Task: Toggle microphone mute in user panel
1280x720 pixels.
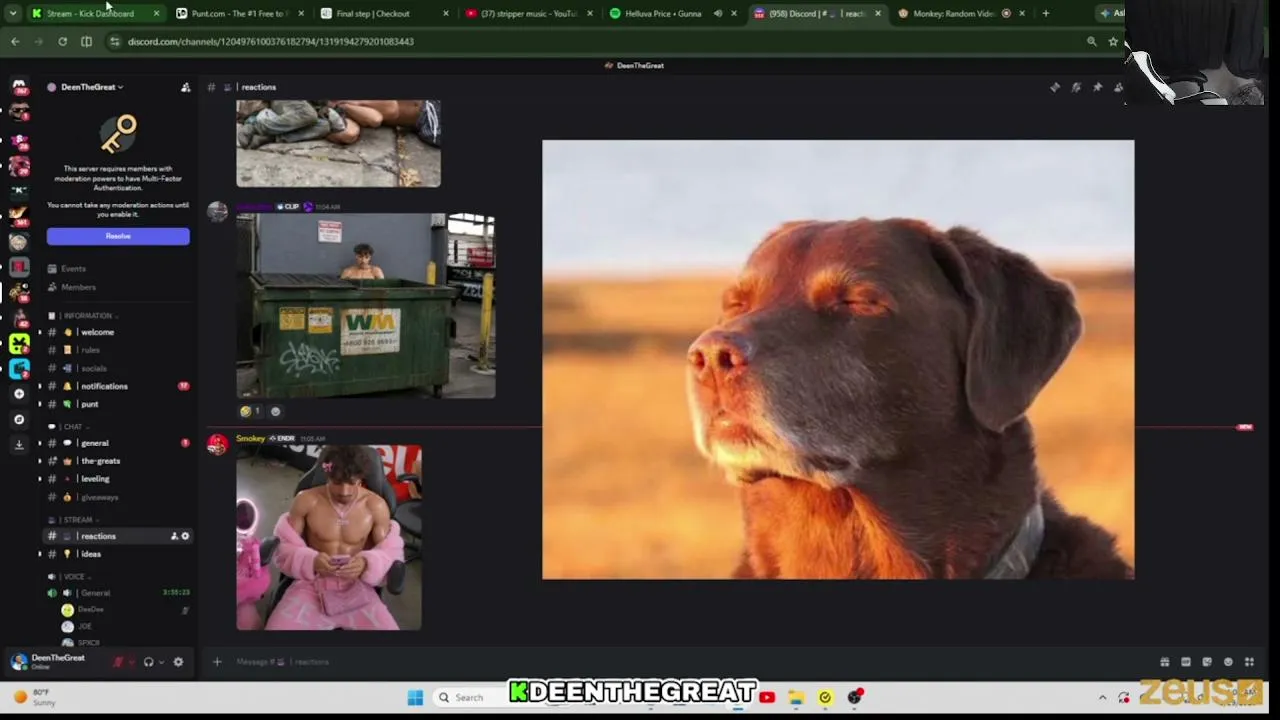Action: point(119,661)
